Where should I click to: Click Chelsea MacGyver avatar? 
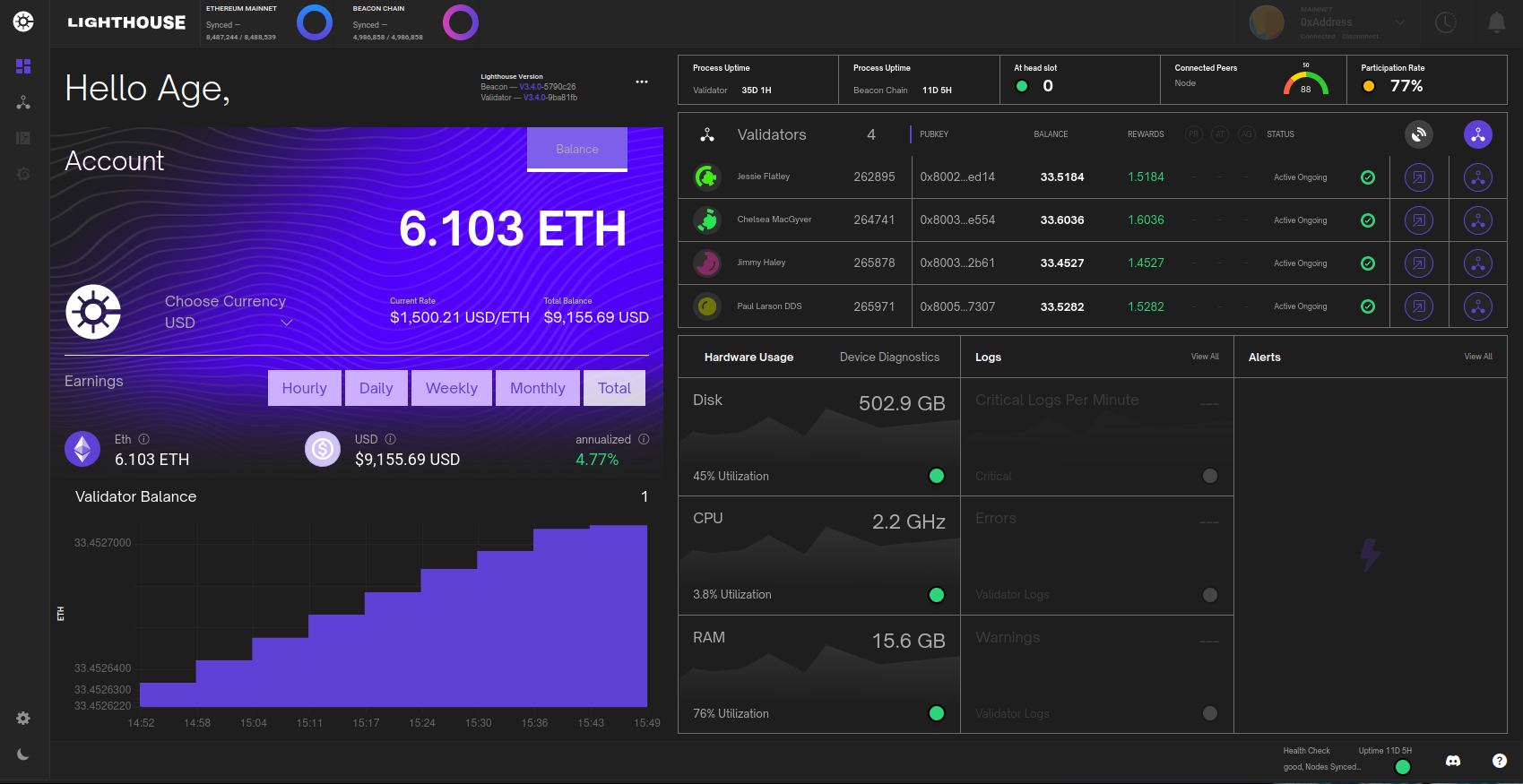[708, 220]
